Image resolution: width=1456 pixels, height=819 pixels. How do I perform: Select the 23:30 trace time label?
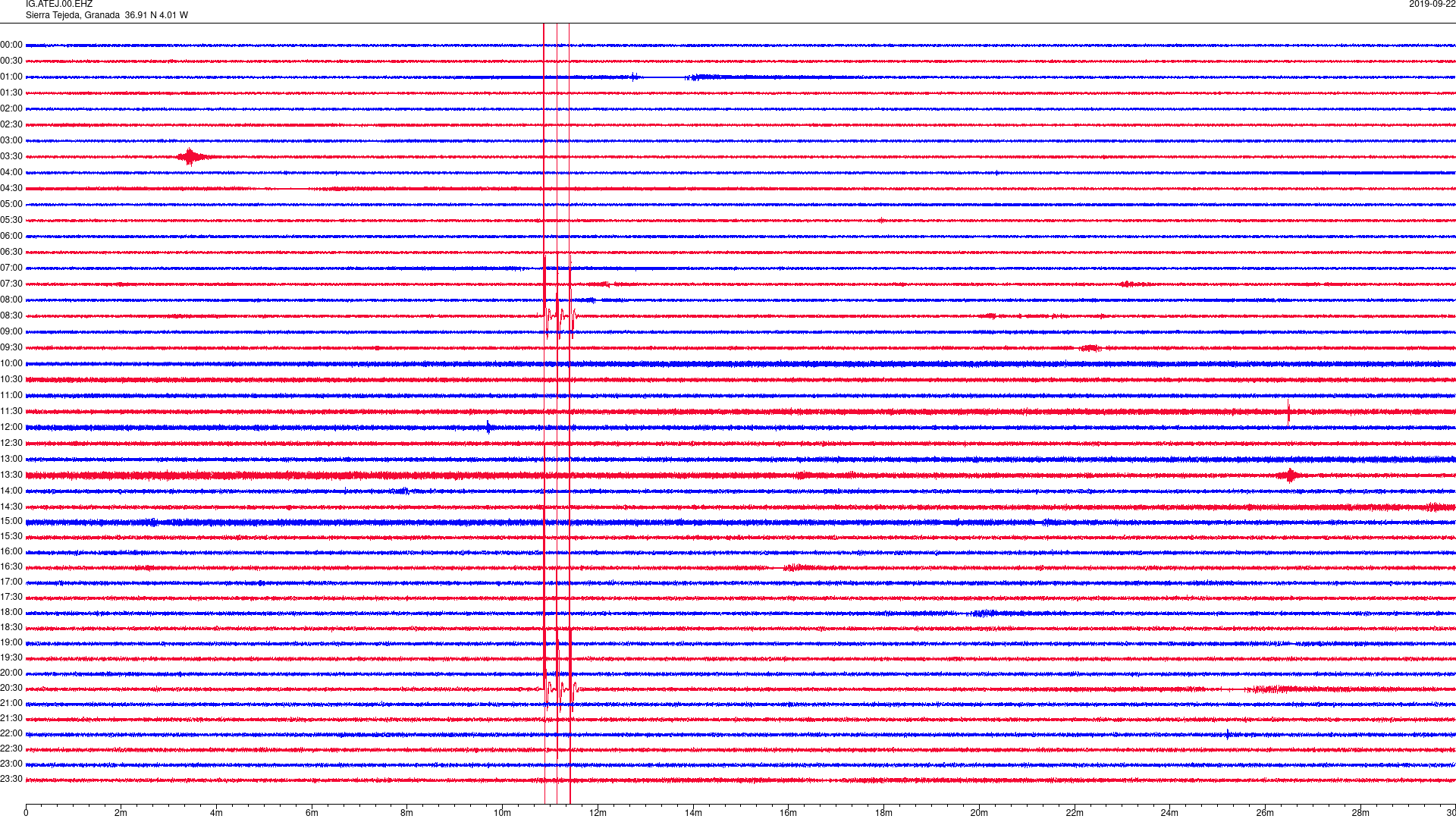[x=11, y=779]
